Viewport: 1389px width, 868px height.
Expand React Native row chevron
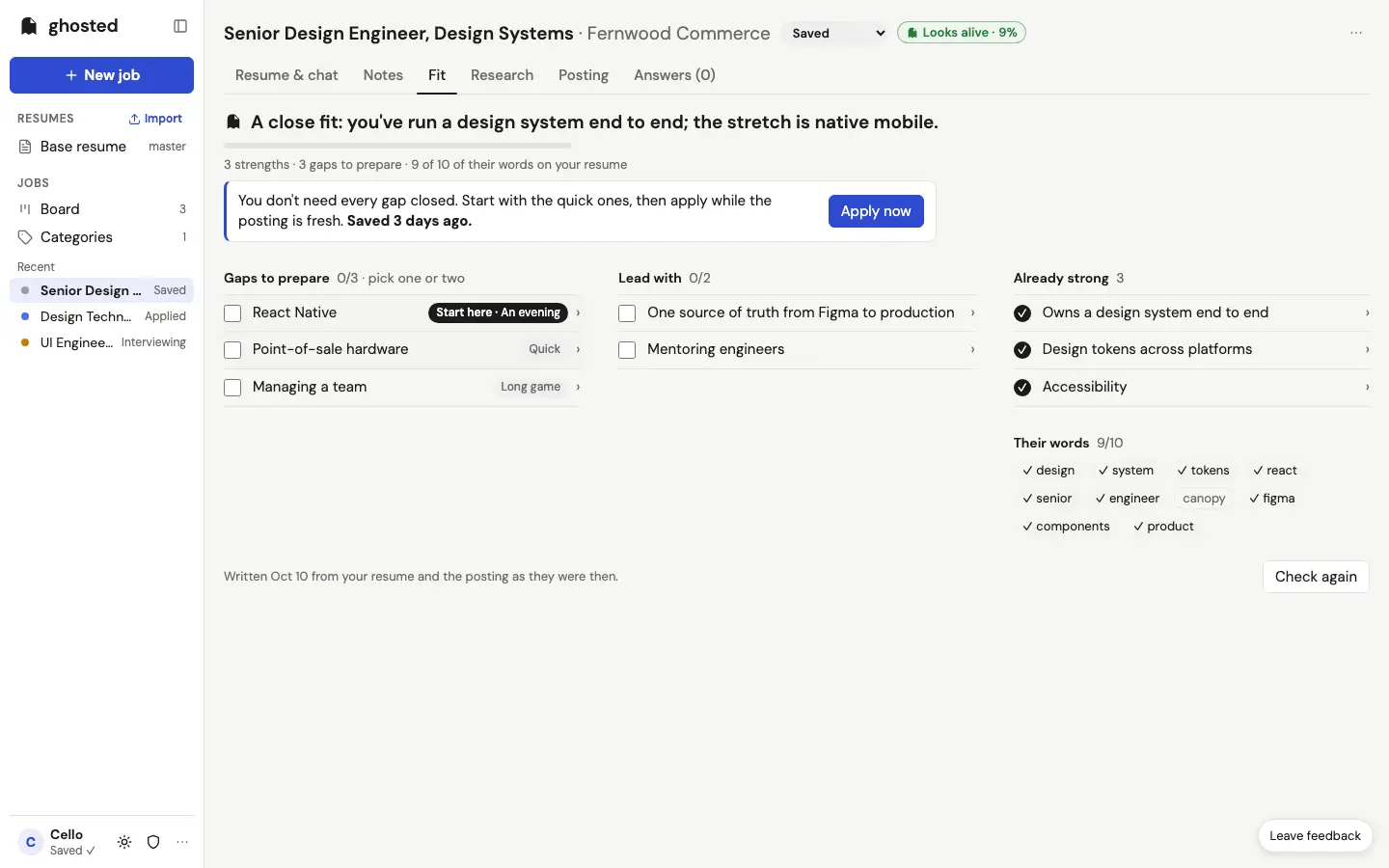click(578, 312)
